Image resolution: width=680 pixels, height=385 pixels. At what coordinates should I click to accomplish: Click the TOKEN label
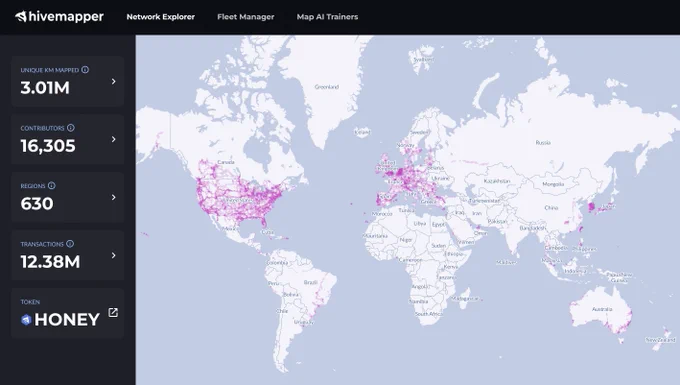point(30,302)
